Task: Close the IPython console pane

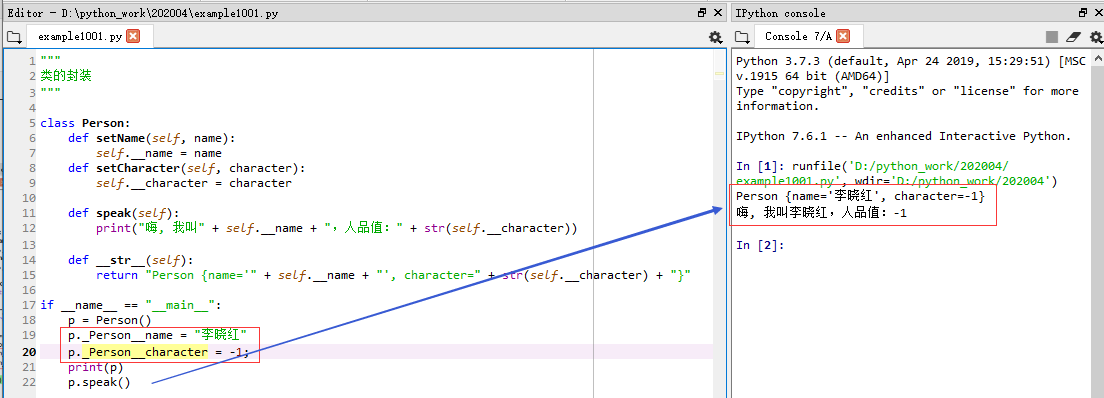Action: tap(1097, 13)
